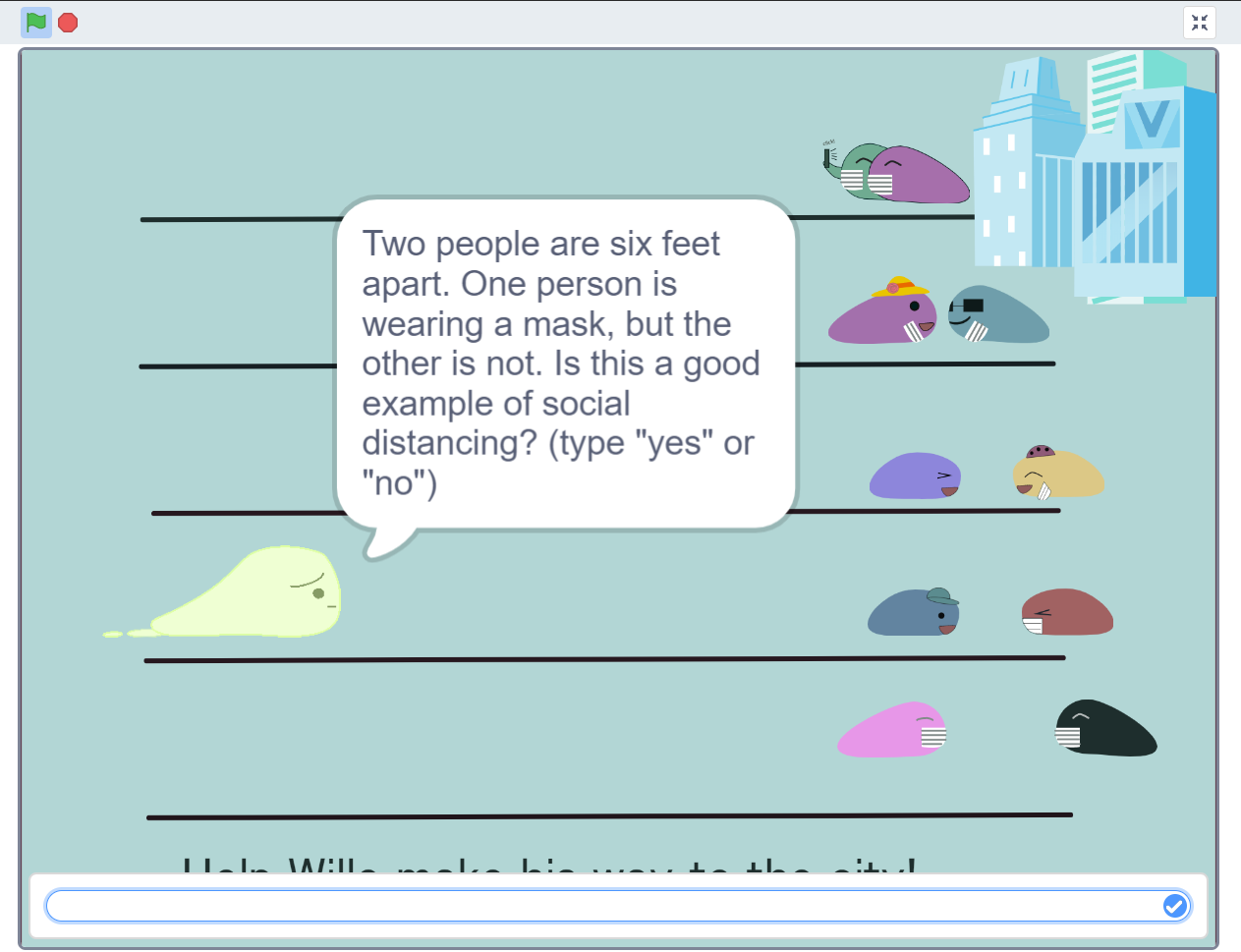Click the pink slug wearing a mask

coord(892,730)
